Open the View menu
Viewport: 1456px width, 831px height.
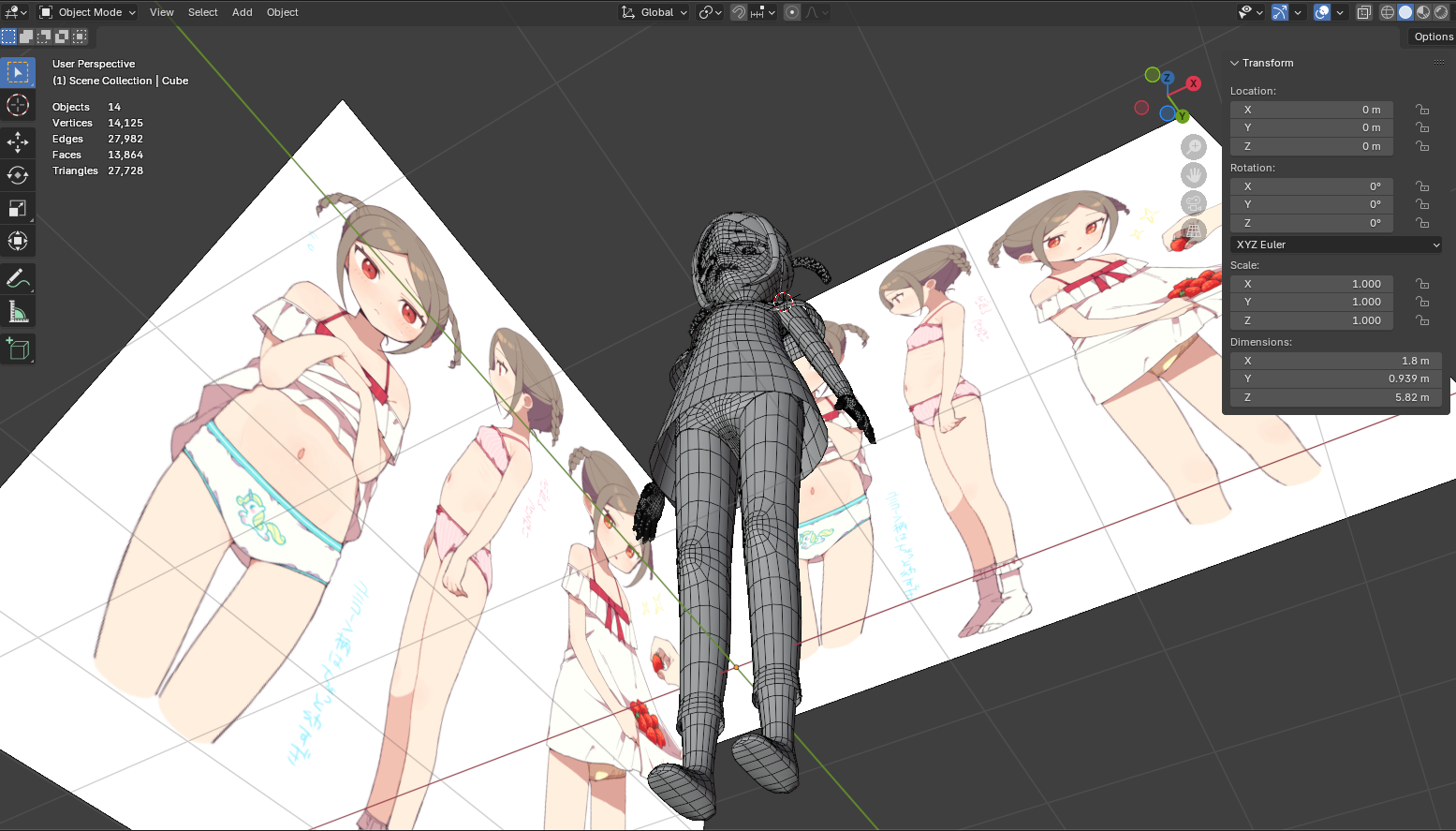tap(162, 12)
